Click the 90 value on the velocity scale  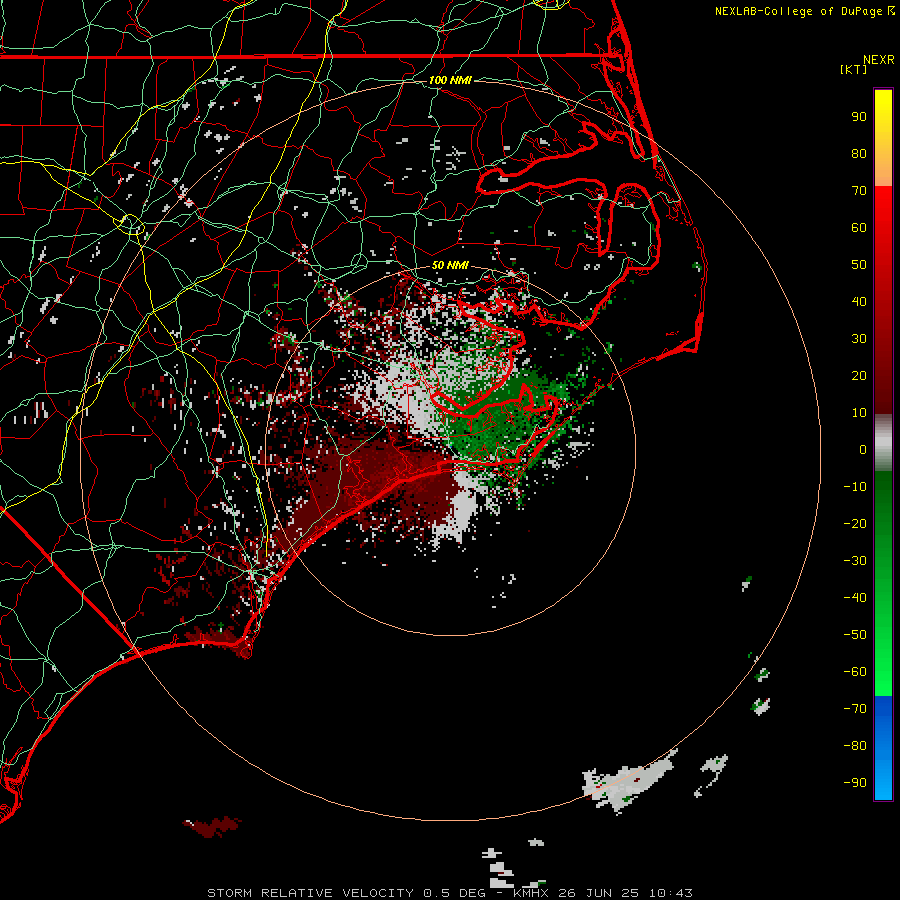pos(859,117)
